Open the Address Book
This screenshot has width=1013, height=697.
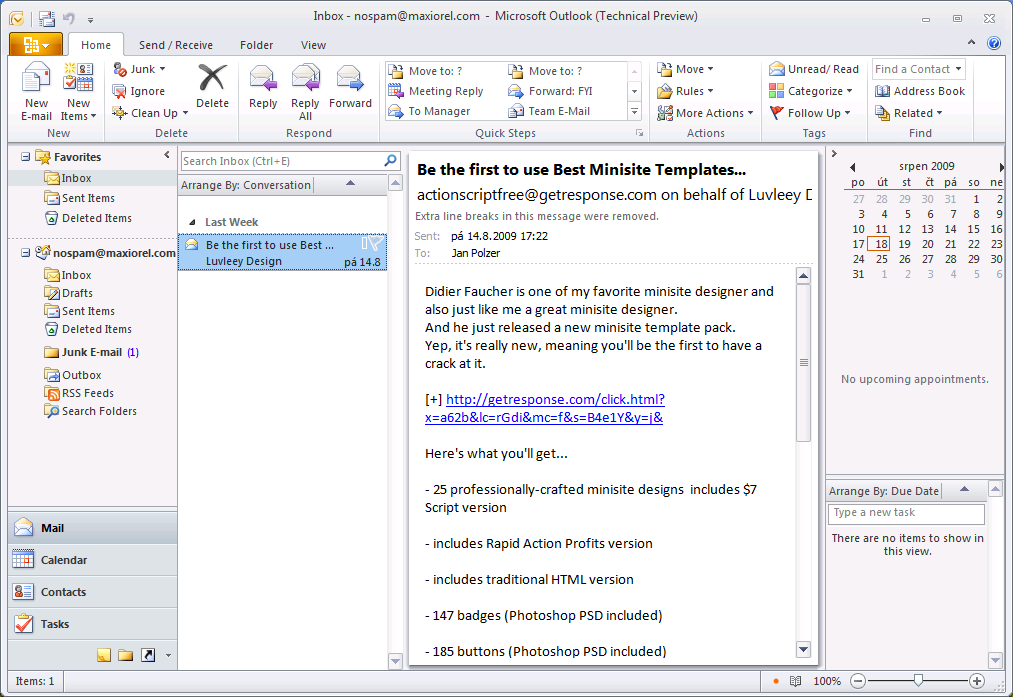point(919,91)
